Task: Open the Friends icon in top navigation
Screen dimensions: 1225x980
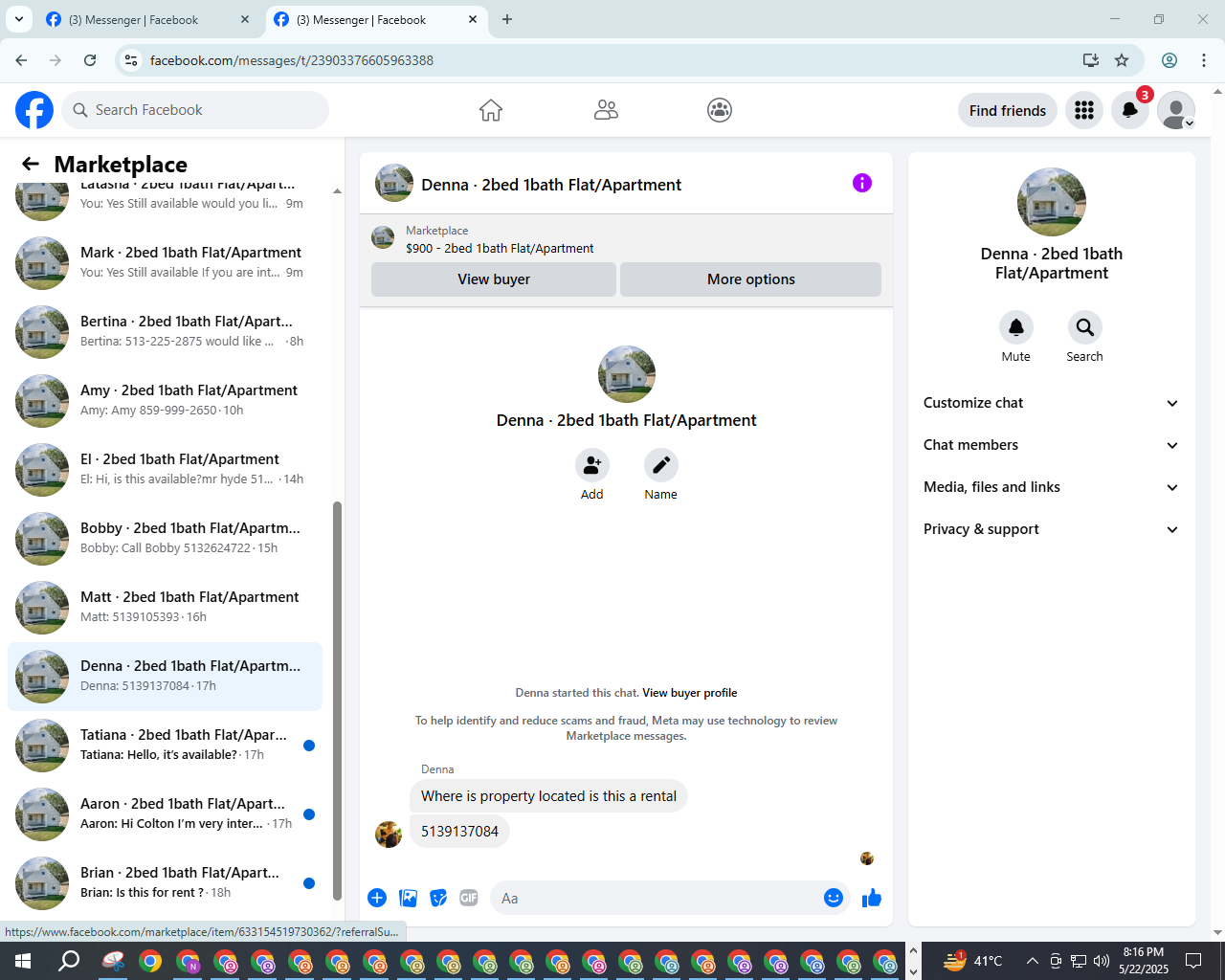Action: pos(606,110)
